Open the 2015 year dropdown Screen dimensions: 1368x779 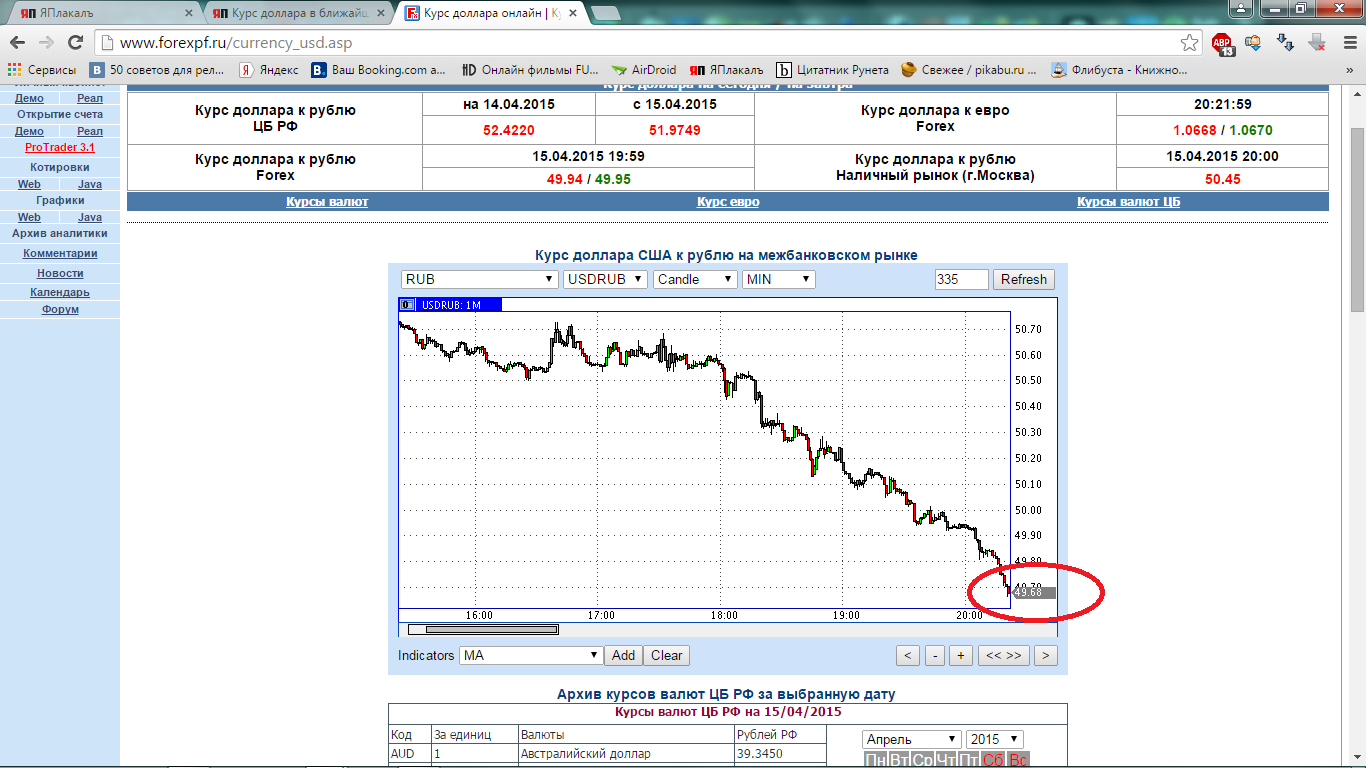click(995, 739)
